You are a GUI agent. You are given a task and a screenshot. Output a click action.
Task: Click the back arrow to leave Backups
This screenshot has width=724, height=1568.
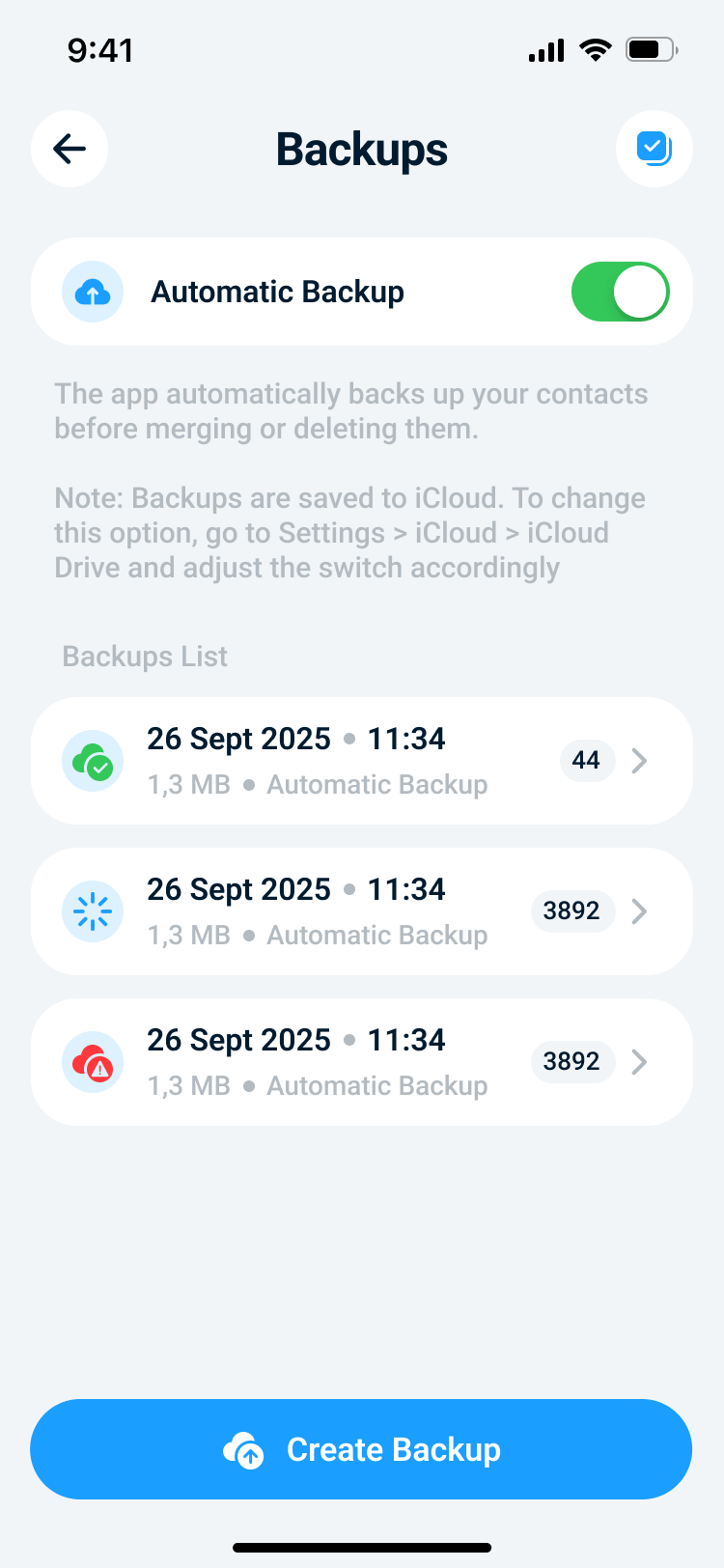click(69, 149)
